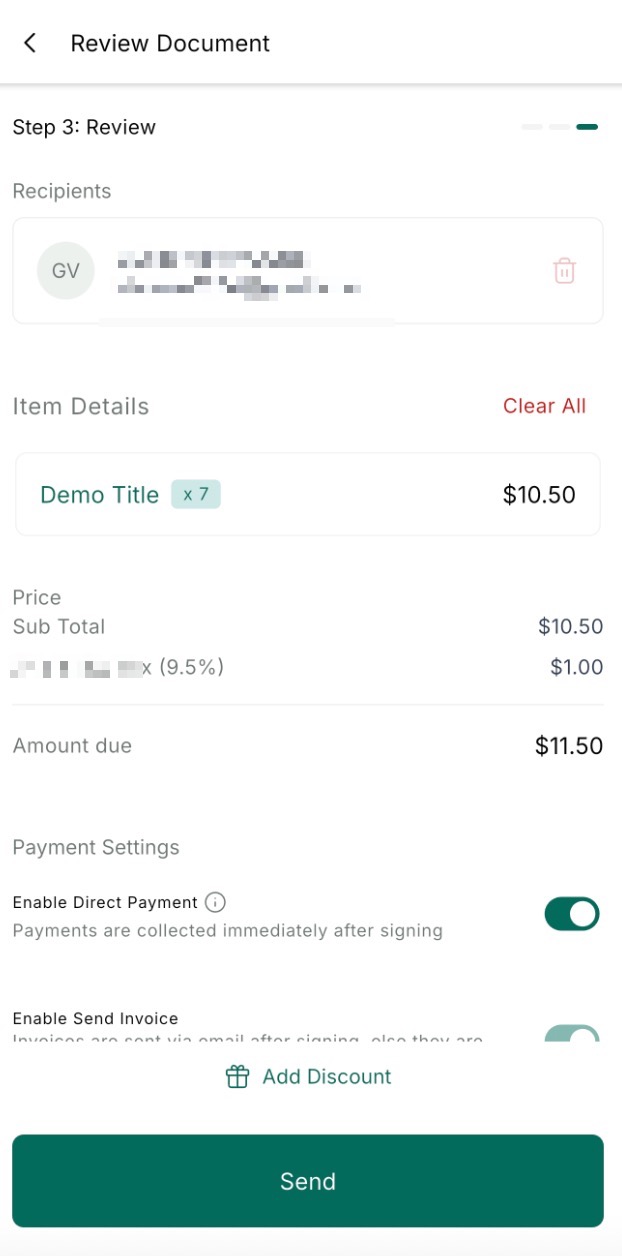
Task: Click the 9.5% tax line label
Action: (118, 667)
